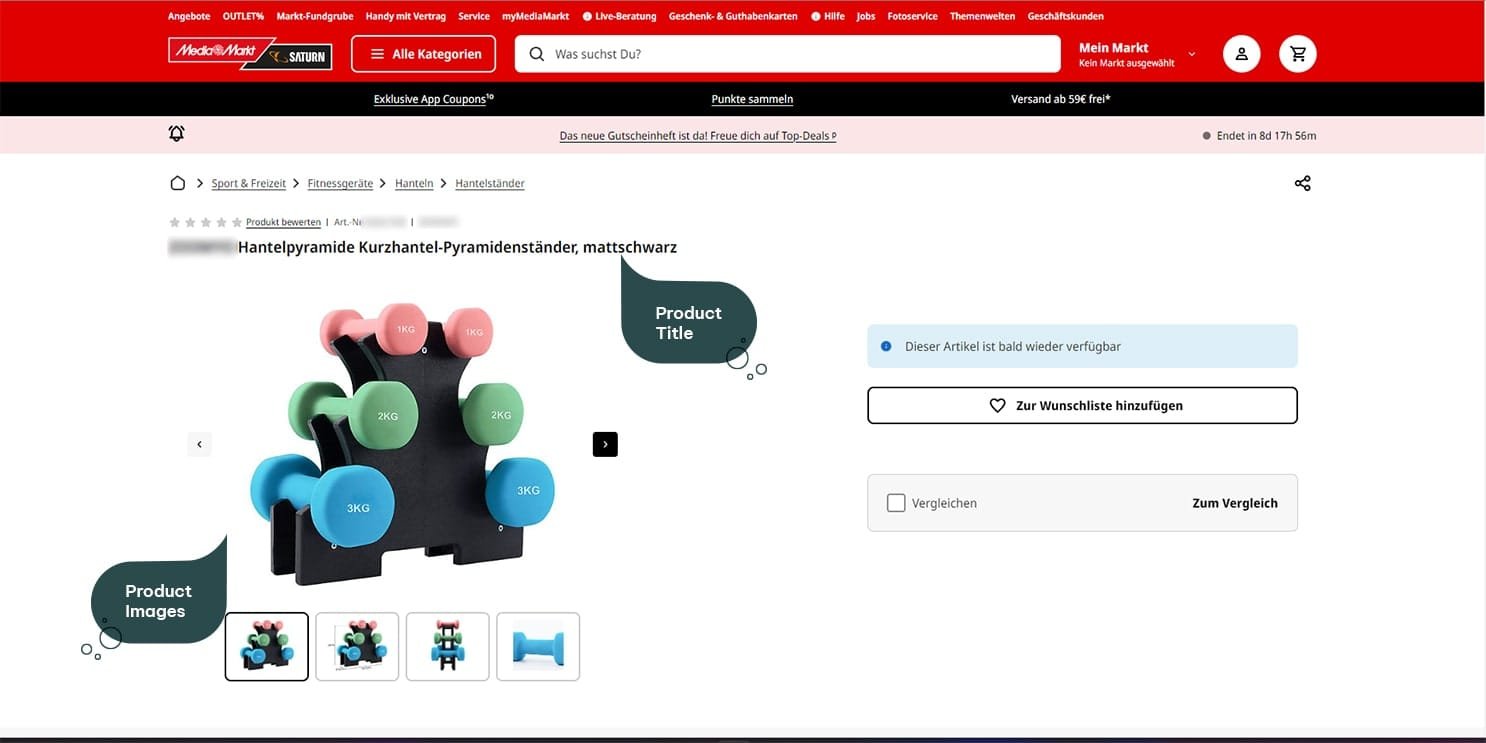The height and width of the screenshot is (743, 1486).
Task: Click the share icon
Action: click(1302, 183)
